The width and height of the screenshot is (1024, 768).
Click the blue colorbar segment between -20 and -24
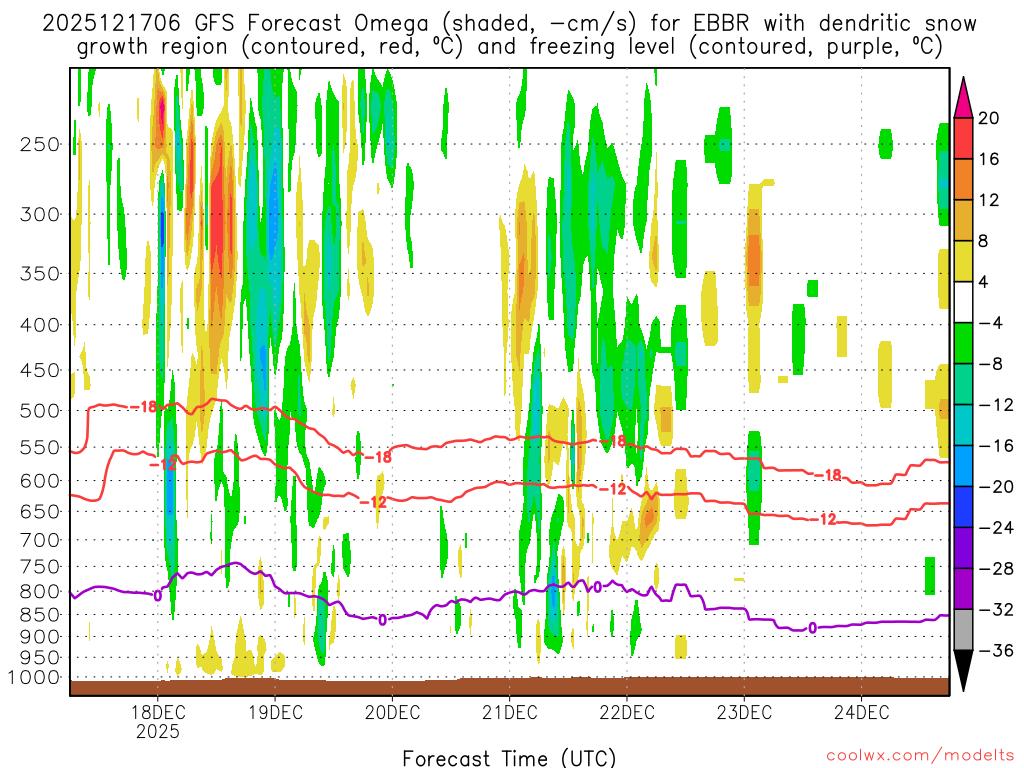[x=963, y=507]
